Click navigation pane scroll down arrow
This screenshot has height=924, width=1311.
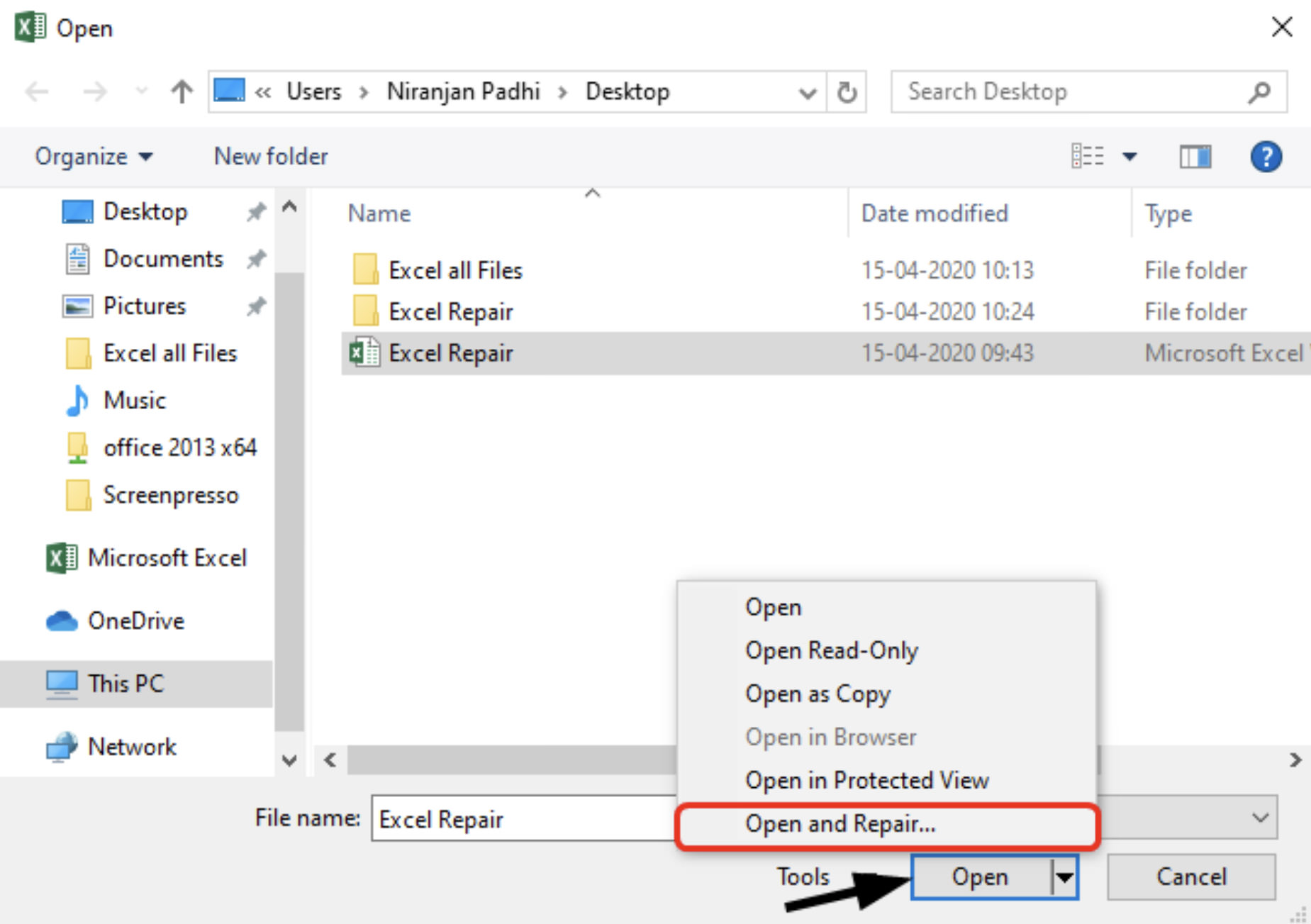[289, 761]
